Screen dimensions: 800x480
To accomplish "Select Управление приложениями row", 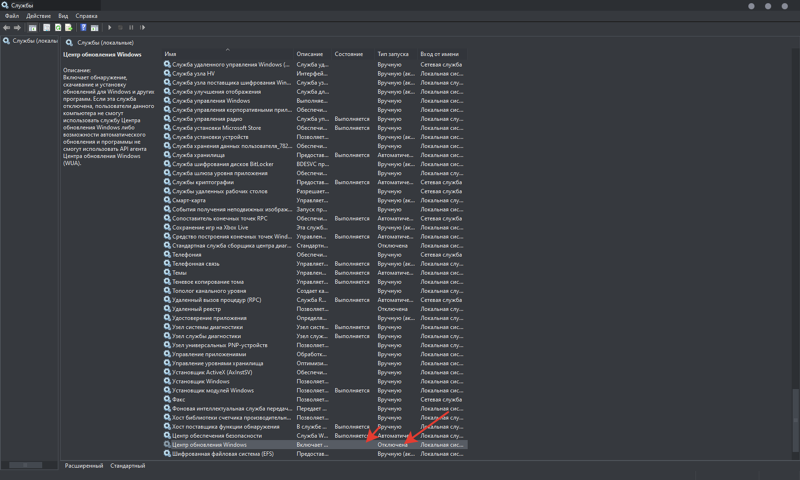I will [x=315, y=354].
